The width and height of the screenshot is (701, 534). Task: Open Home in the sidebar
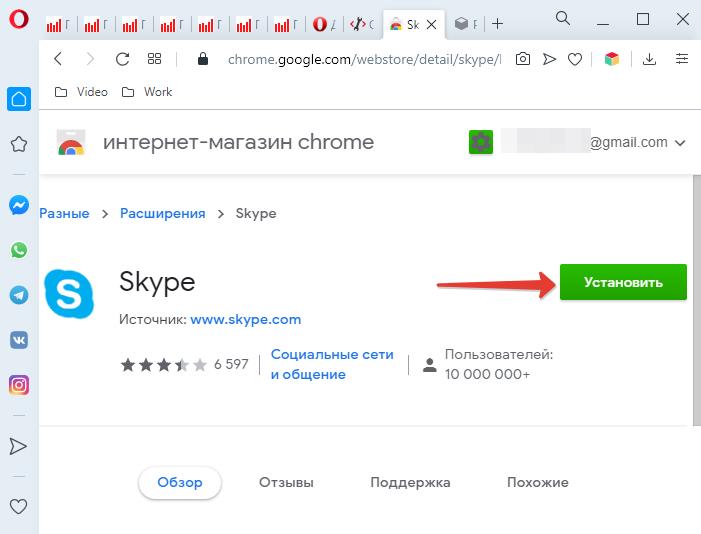coord(19,99)
